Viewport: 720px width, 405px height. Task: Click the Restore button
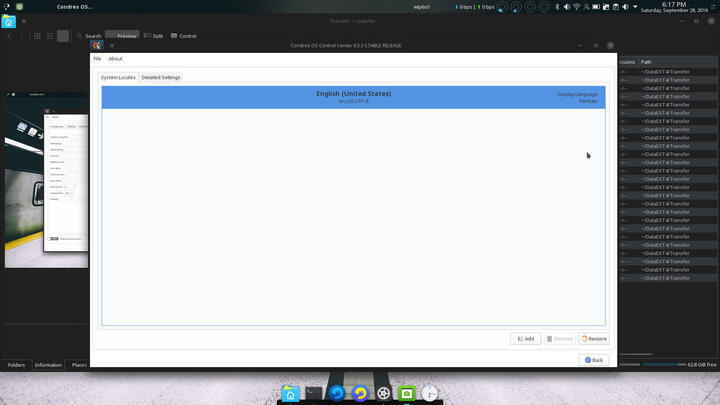pos(594,338)
